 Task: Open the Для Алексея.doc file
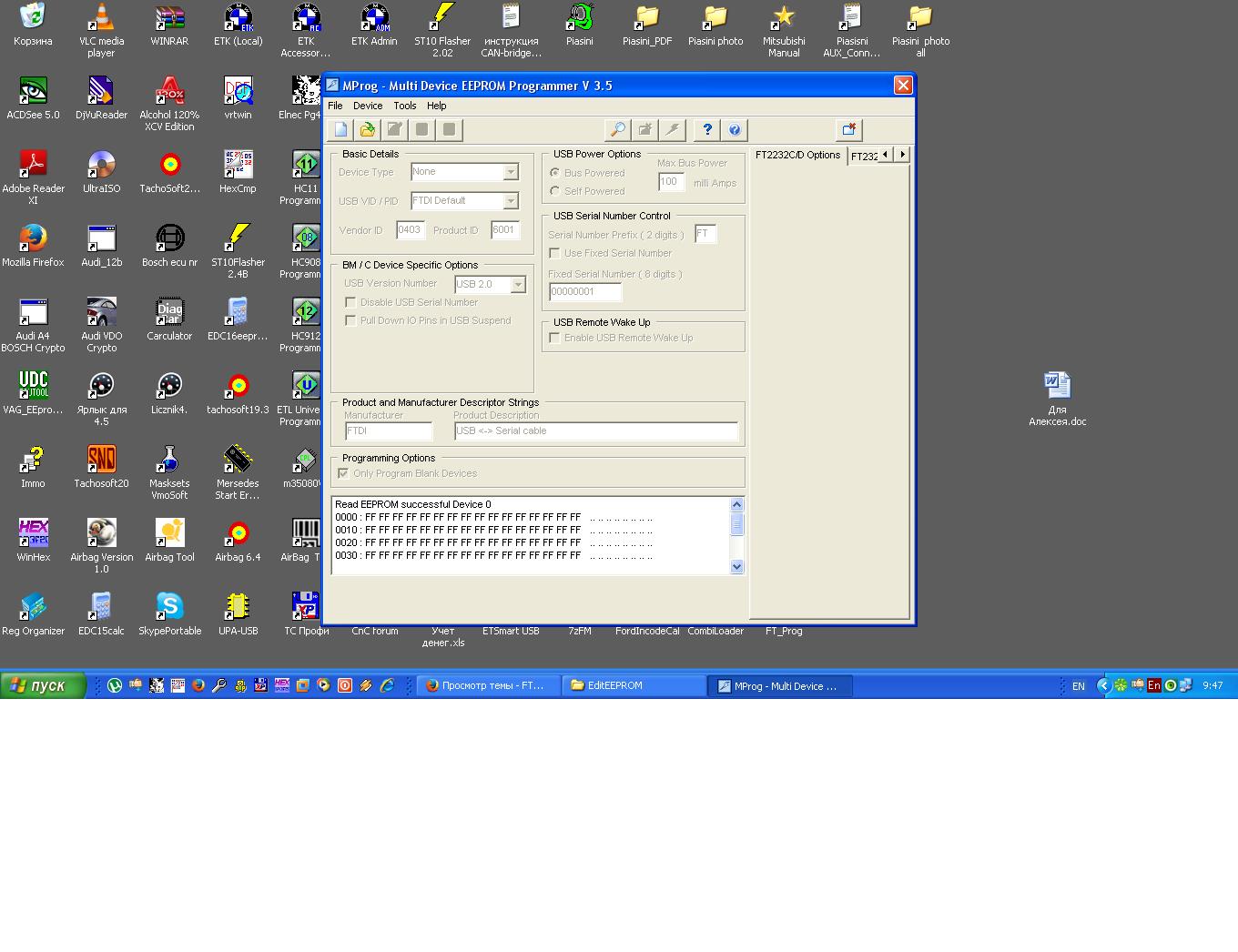coord(1057,386)
